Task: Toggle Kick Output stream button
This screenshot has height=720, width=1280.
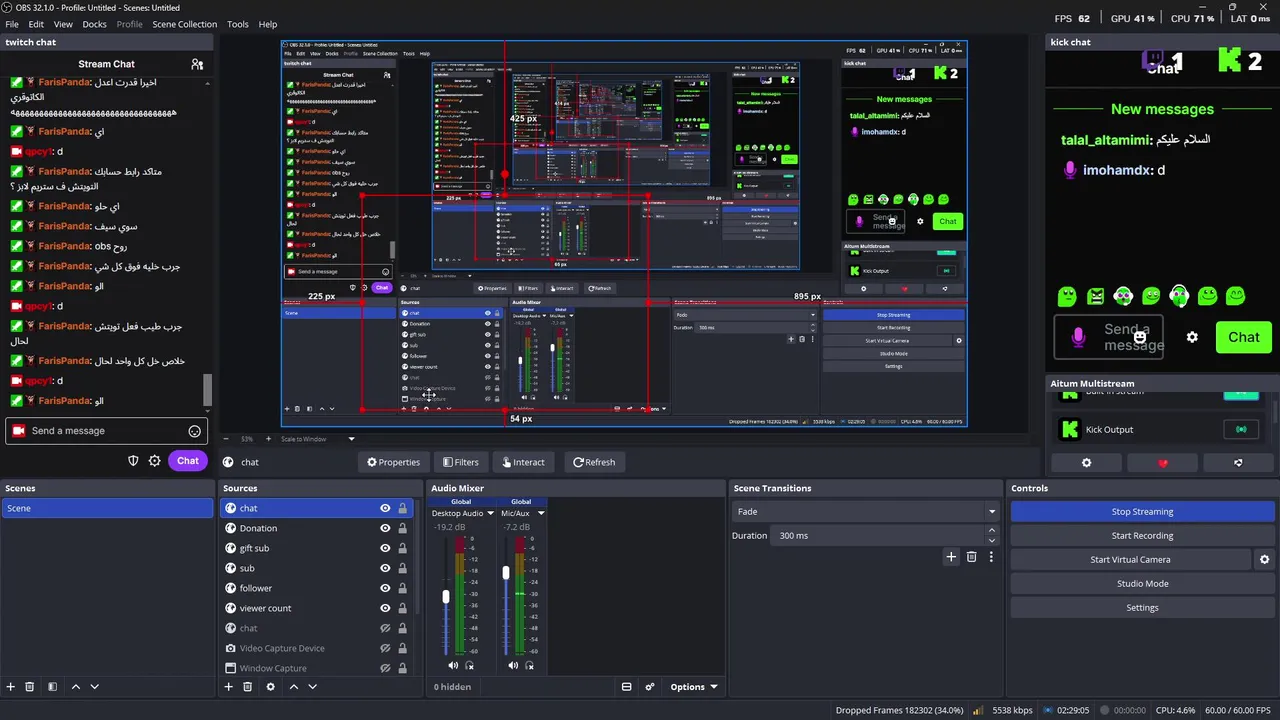Action: 1241,429
